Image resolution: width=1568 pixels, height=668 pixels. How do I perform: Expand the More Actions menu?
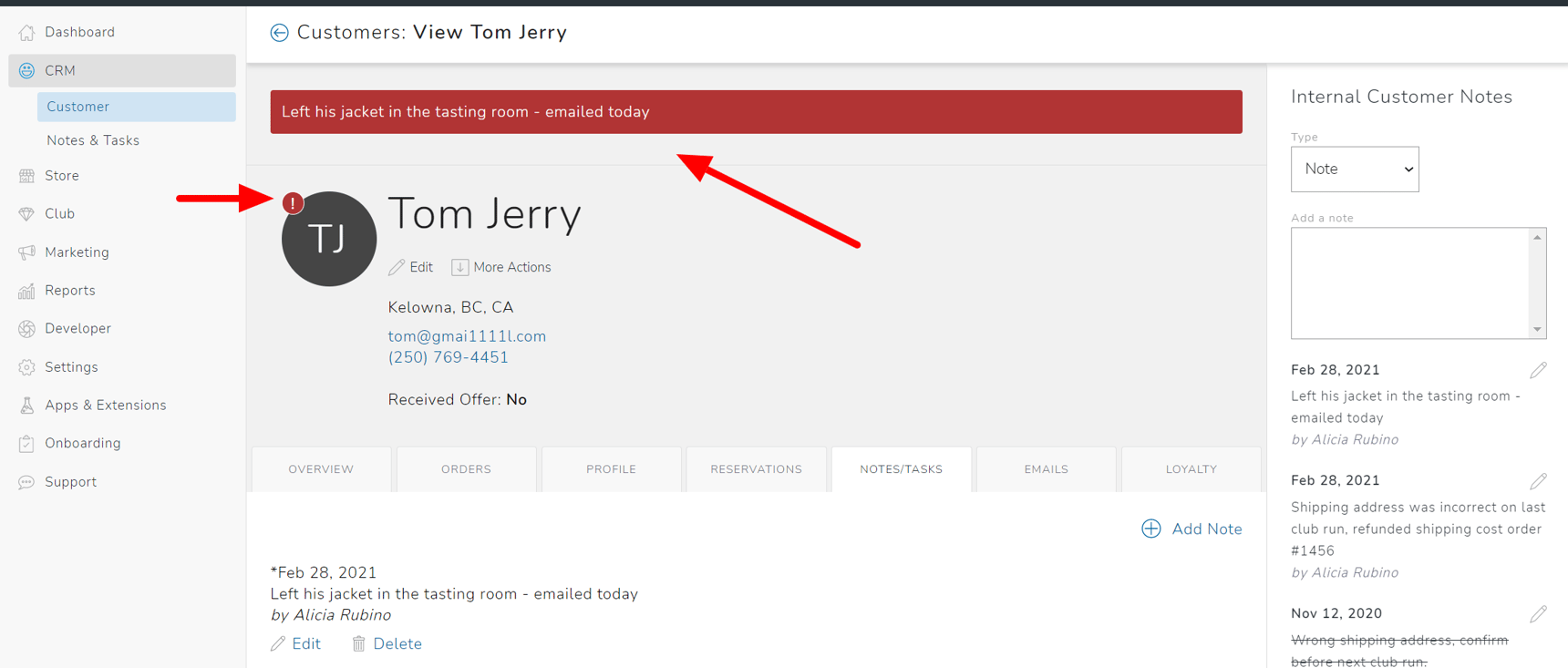(501, 267)
